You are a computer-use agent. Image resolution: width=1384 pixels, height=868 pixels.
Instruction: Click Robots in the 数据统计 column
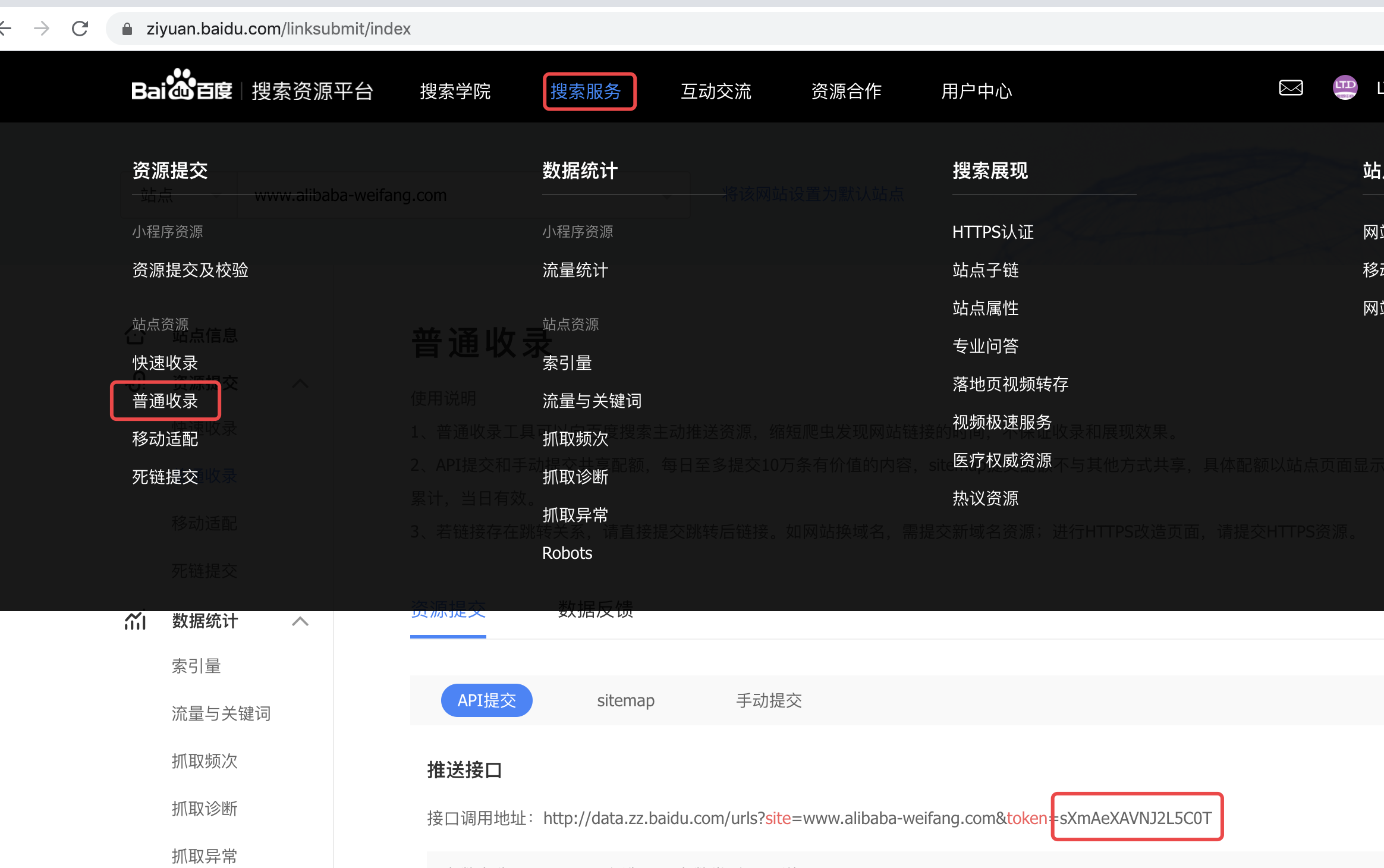567,553
